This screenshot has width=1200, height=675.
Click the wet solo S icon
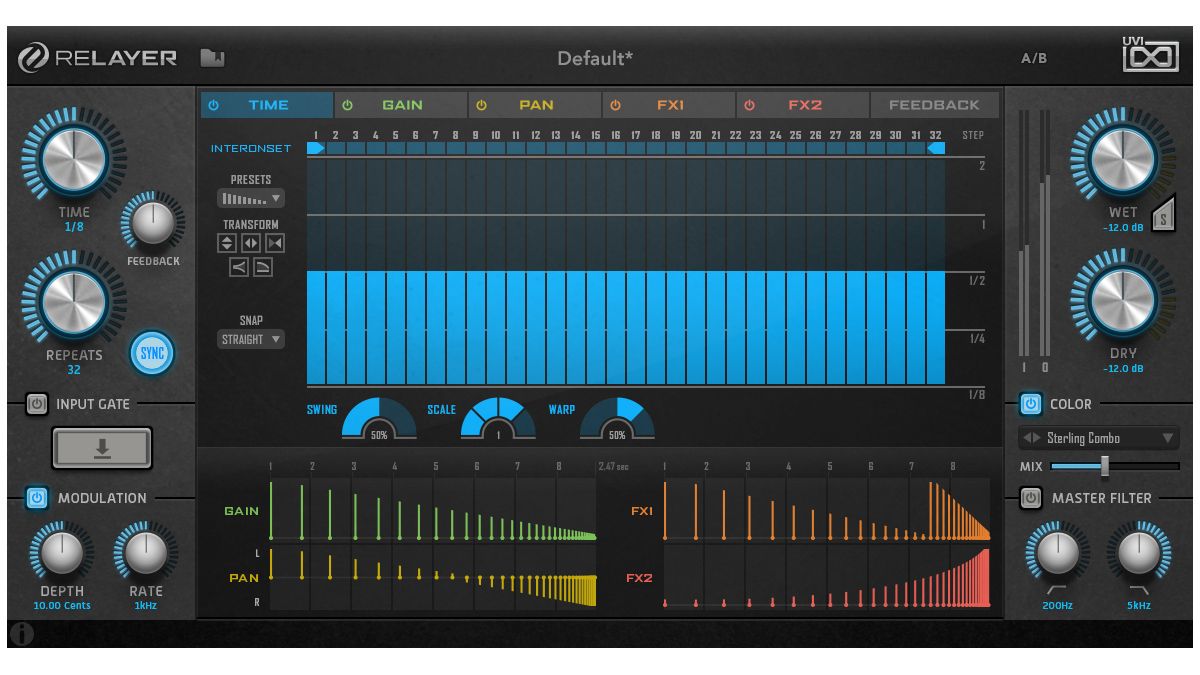[1162, 214]
